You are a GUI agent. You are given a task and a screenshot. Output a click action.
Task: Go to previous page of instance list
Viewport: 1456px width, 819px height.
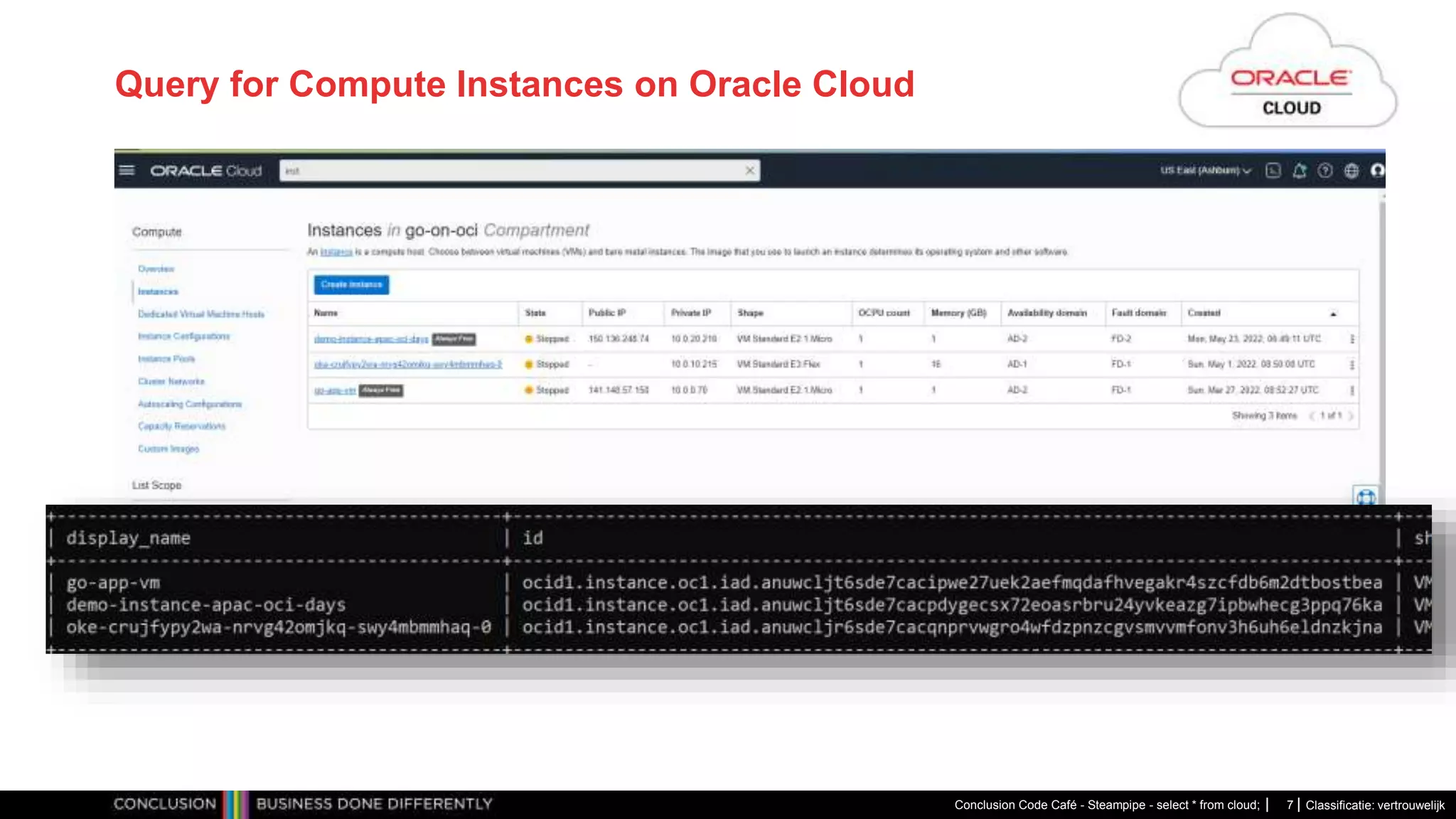pyautogui.click(x=1311, y=416)
